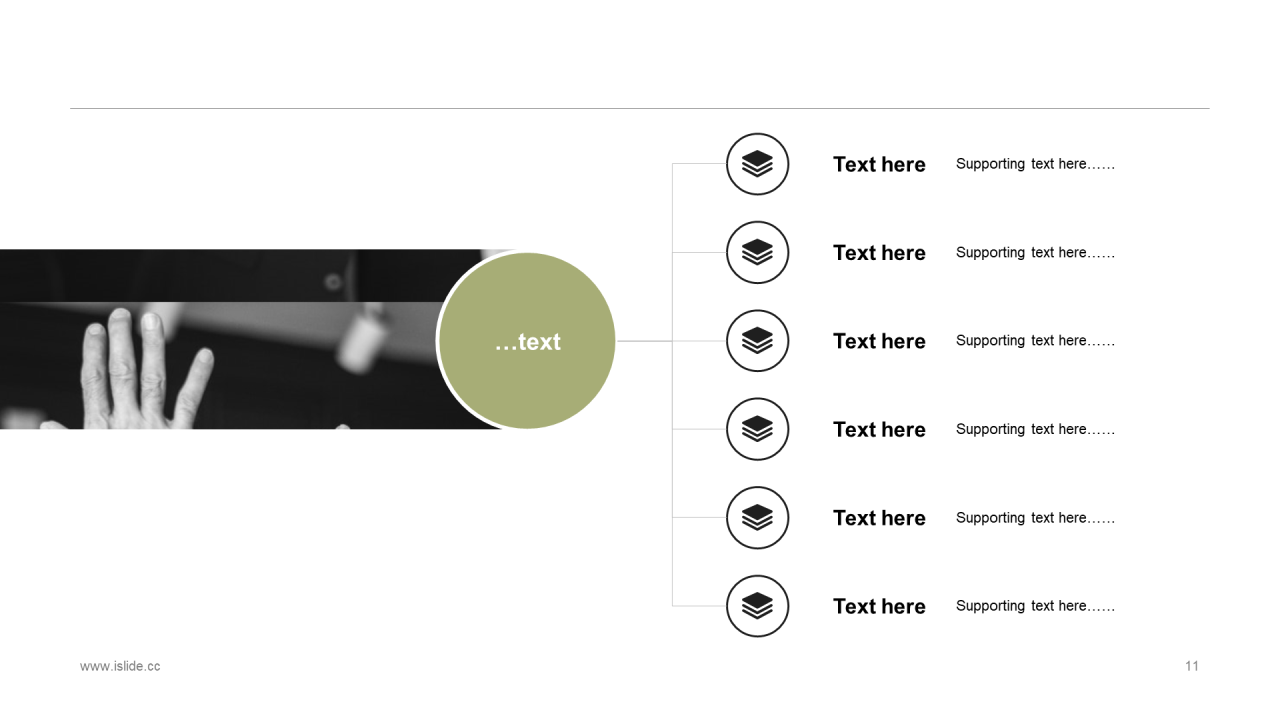1280x720 pixels.
Task: Click the last 'Text here' heading
Action: pyautogui.click(x=879, y=606)
